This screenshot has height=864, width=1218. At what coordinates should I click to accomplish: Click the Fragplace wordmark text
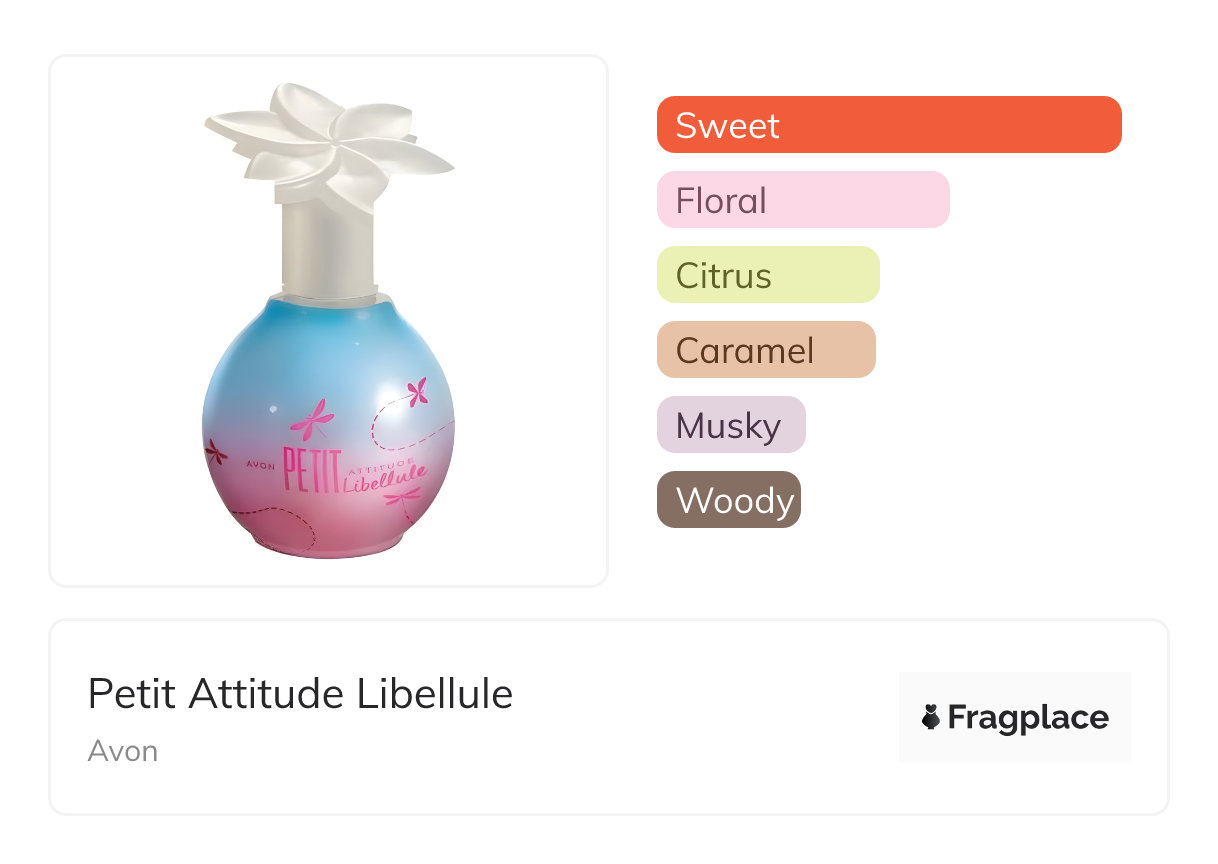click(1028, 718)
